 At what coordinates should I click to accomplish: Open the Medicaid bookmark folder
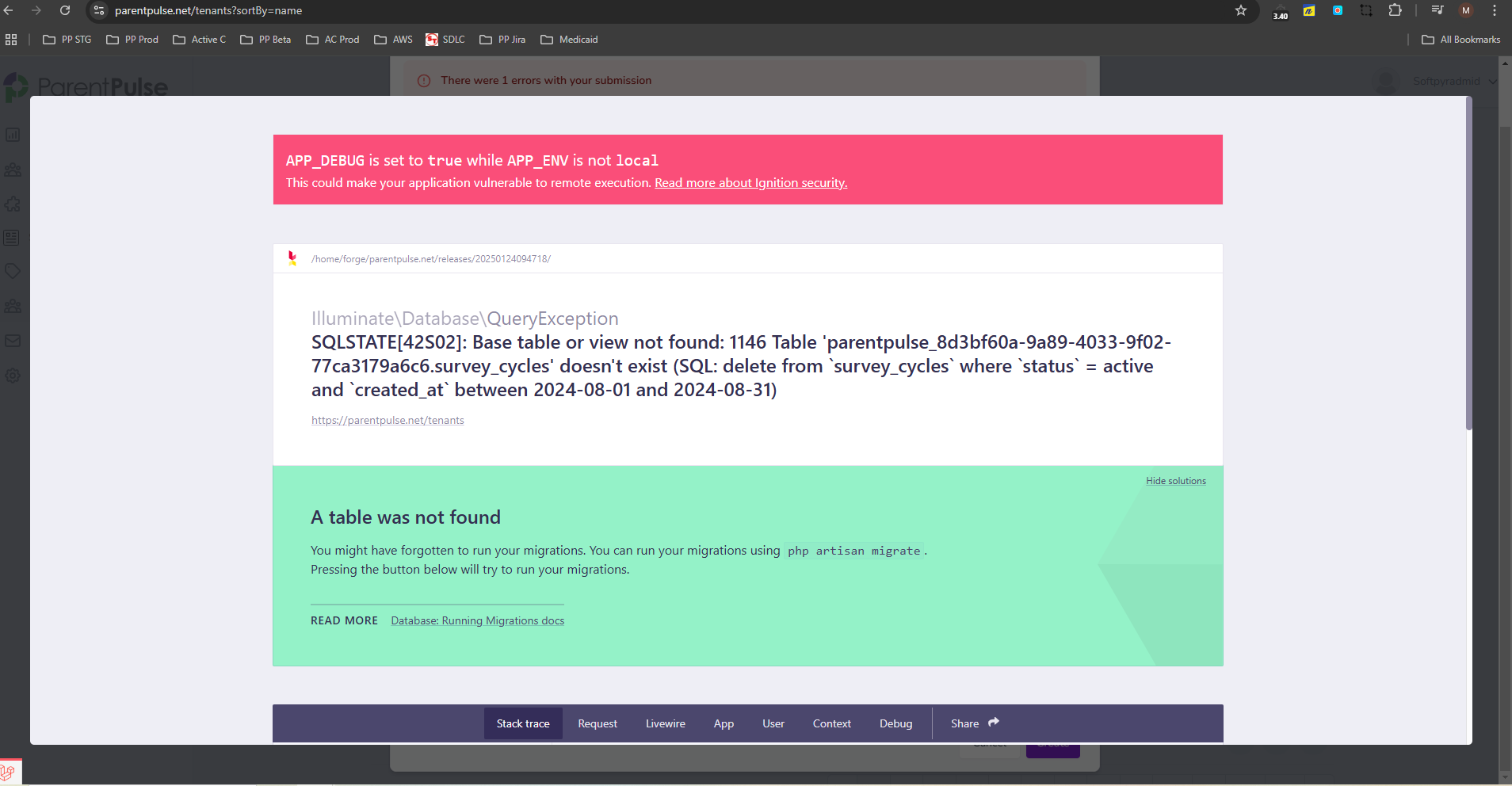click(569, 40)
